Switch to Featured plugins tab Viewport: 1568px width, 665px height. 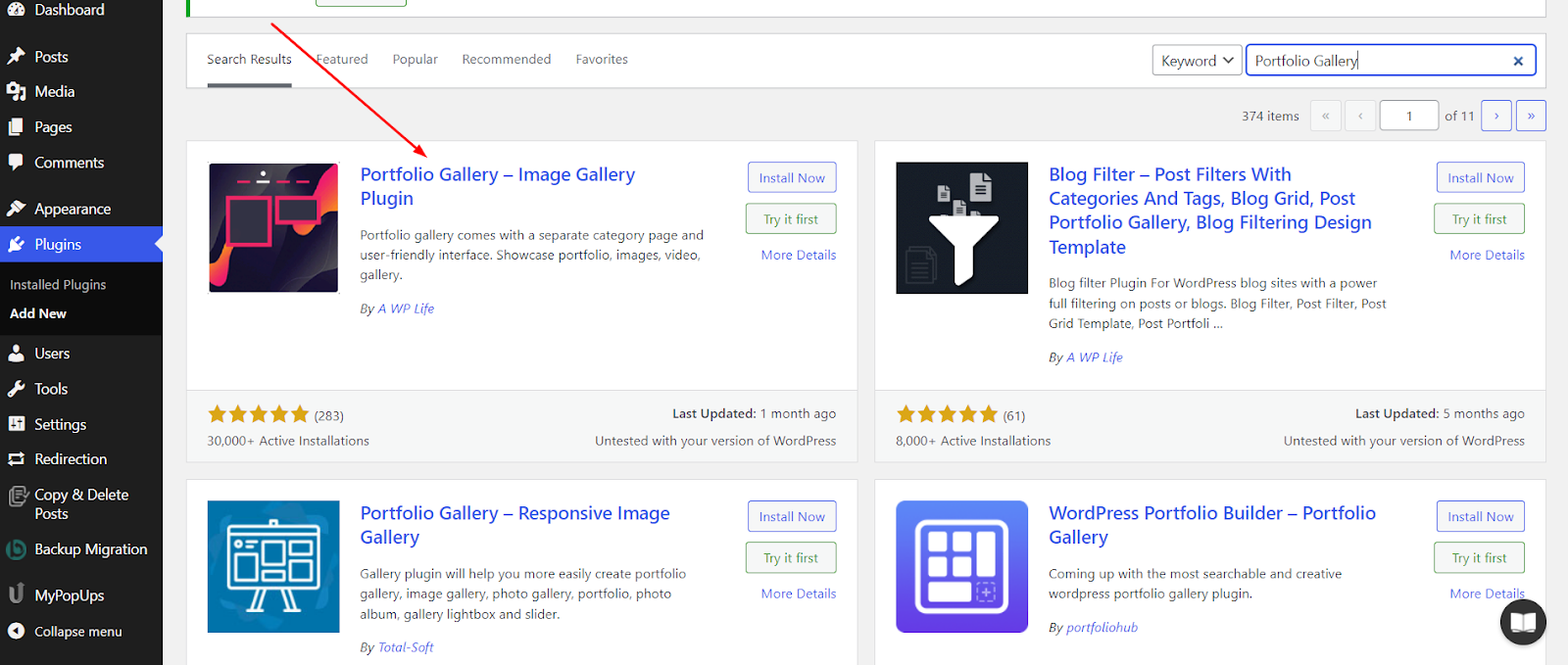[342, 60]
